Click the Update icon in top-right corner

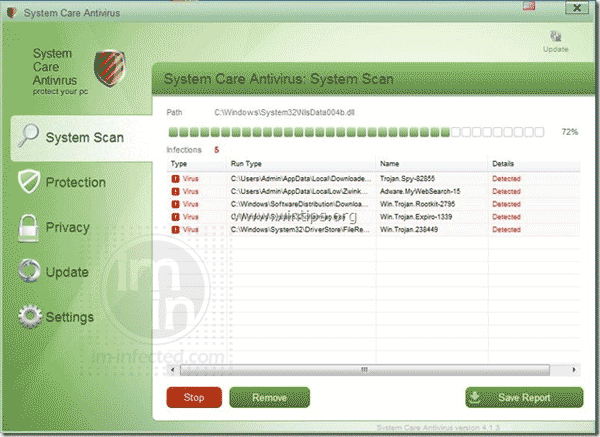(x=556, y=36)
